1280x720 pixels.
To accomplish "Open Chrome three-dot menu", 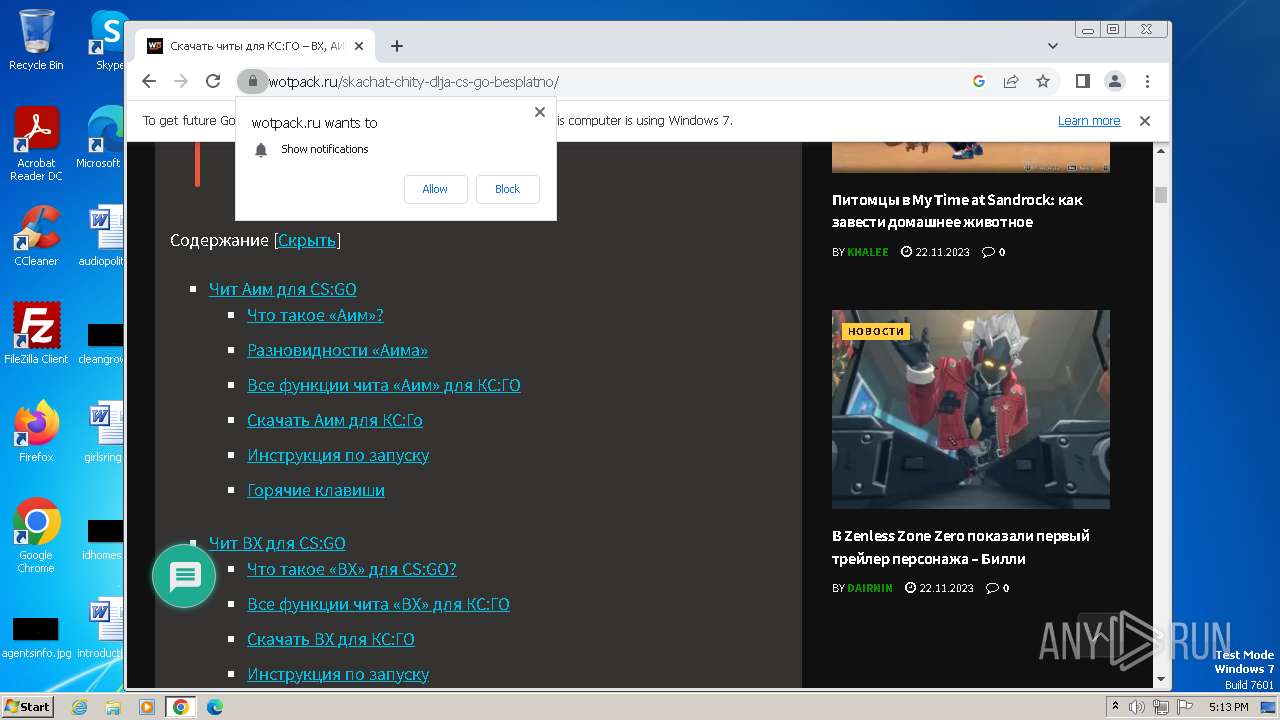I will click(x=1147, y=81).
